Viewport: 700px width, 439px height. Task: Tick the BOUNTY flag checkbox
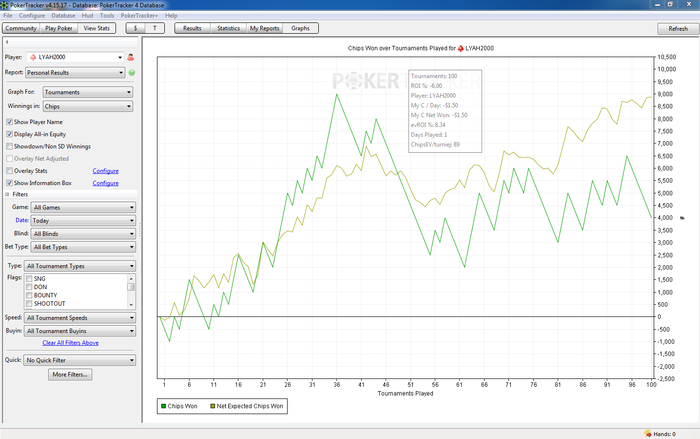(x=29, y=295)
